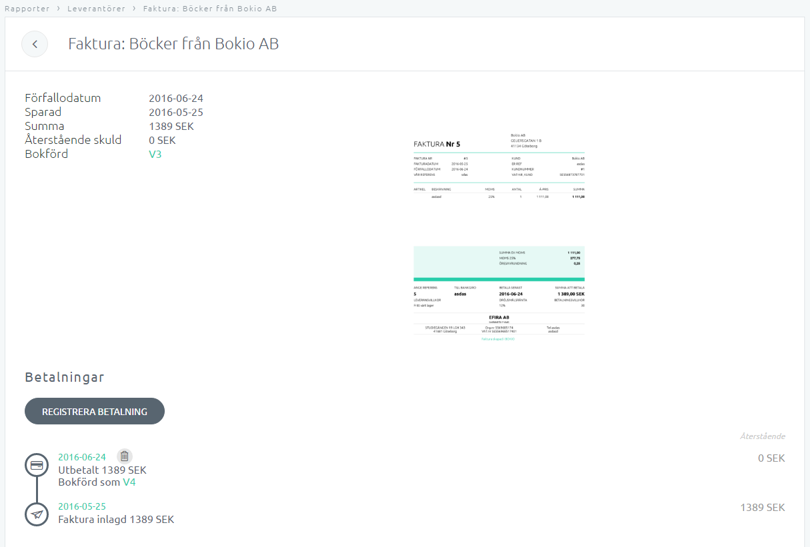Click the paper plane icon in timeline

[37, 514]
